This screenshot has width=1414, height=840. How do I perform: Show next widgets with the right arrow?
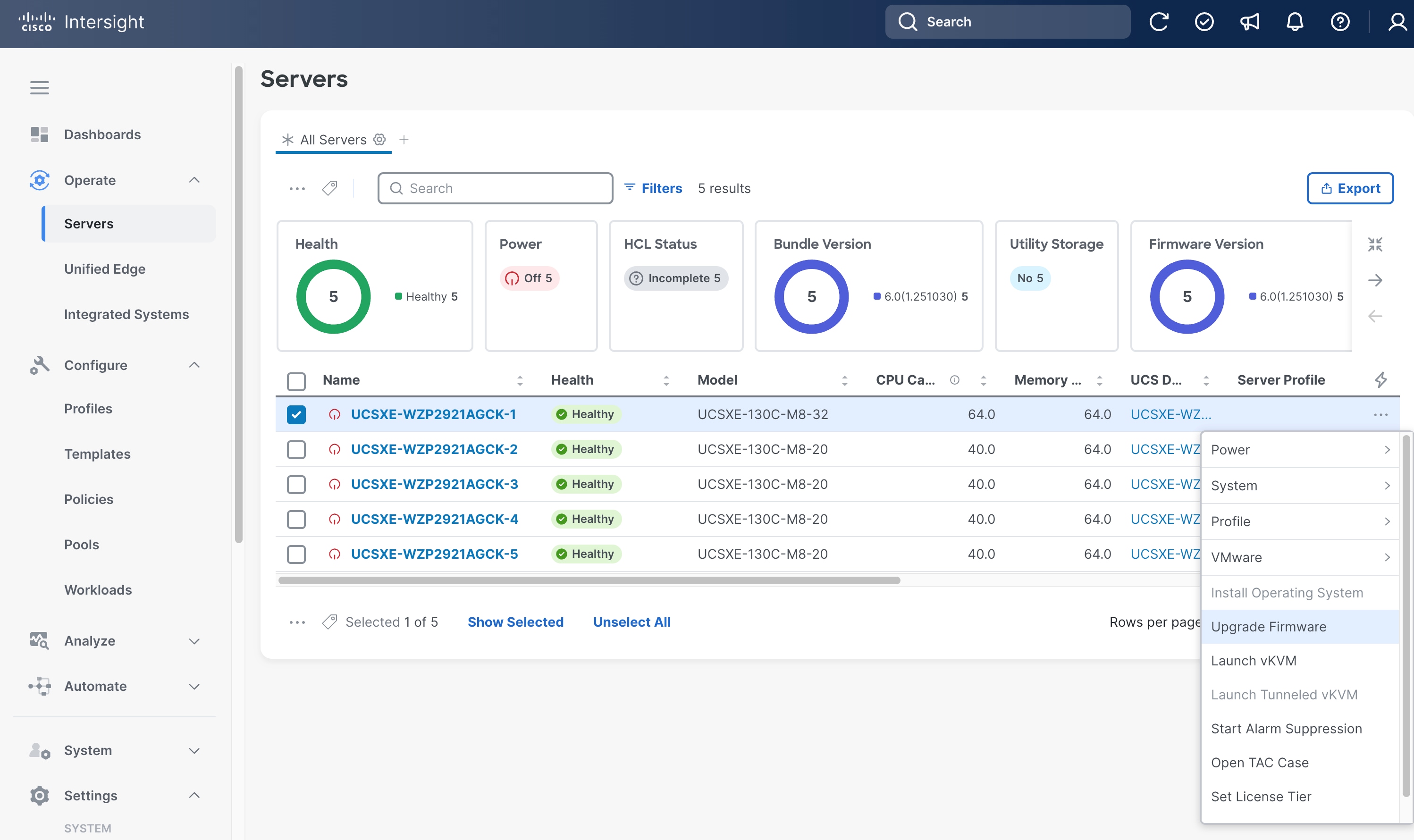pos(1375,280)
